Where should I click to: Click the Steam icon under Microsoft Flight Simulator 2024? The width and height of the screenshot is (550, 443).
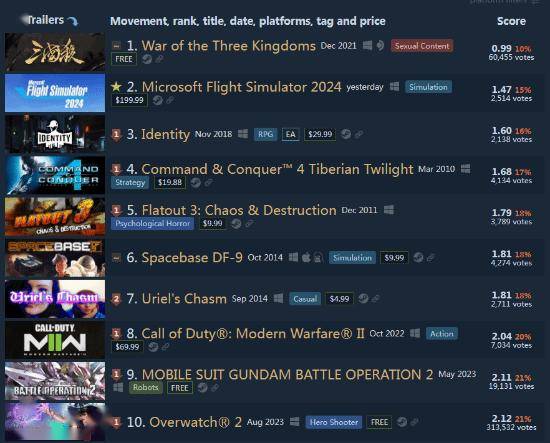[157, 100]
